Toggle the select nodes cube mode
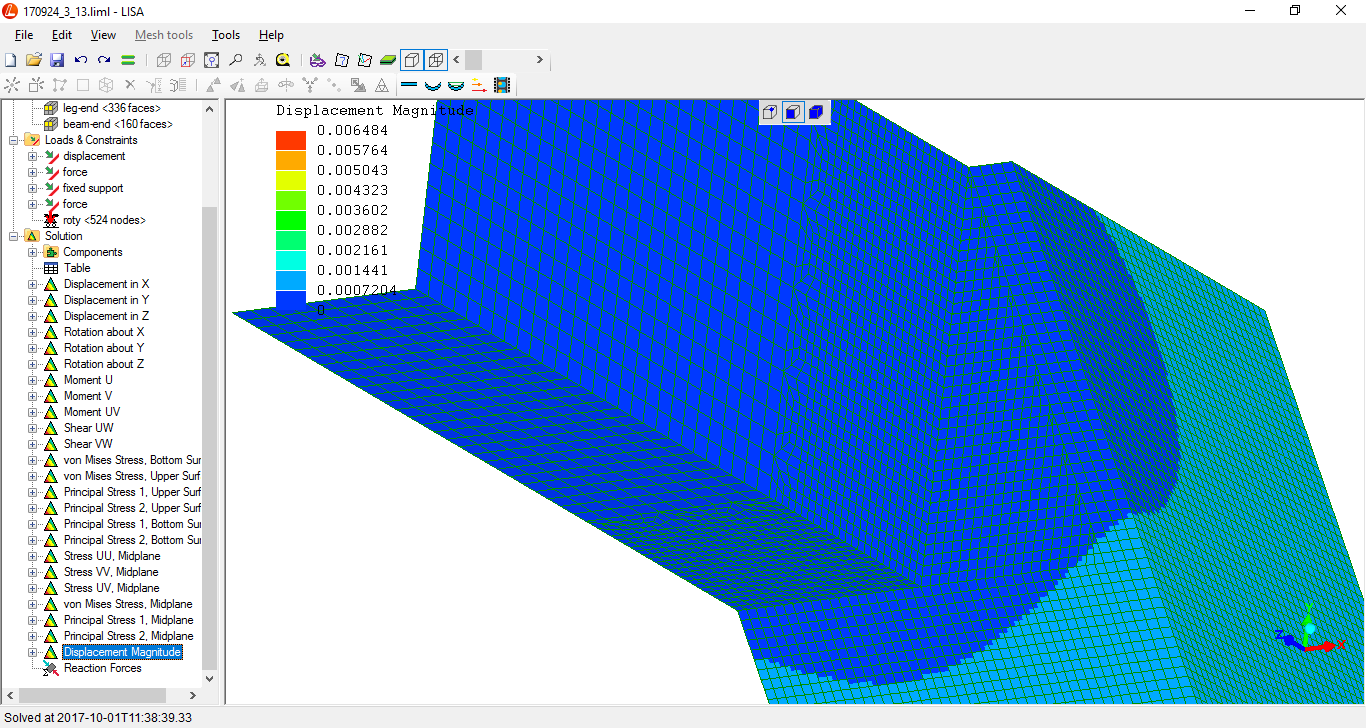Image resolution: width=1366 pixels, height=728 pixels. [769, 112]
